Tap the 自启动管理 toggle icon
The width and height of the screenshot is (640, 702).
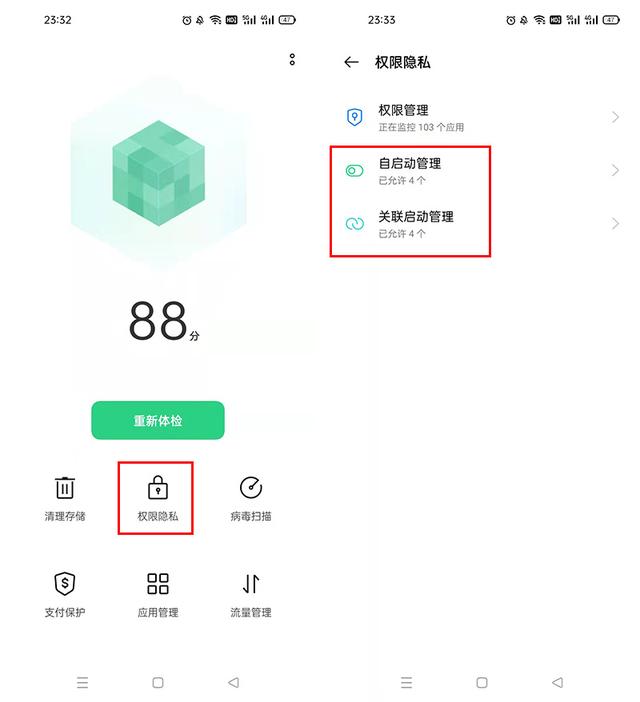point(354,171)
